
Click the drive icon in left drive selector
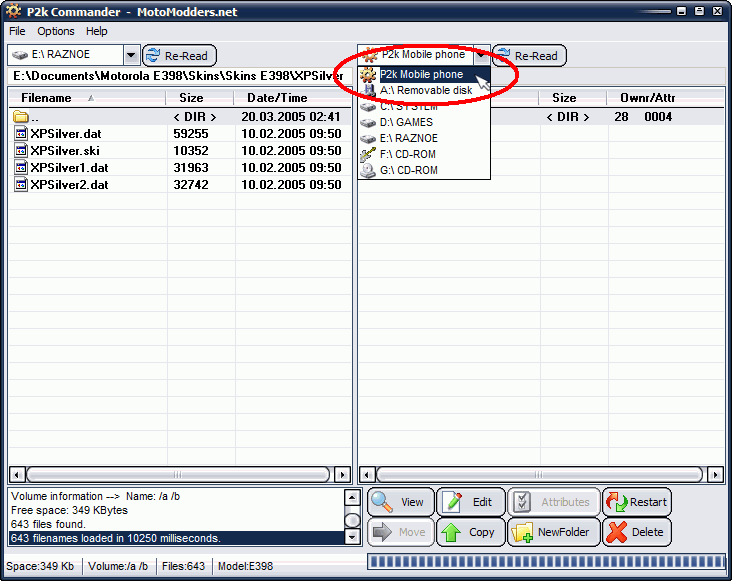coord(20,55)
